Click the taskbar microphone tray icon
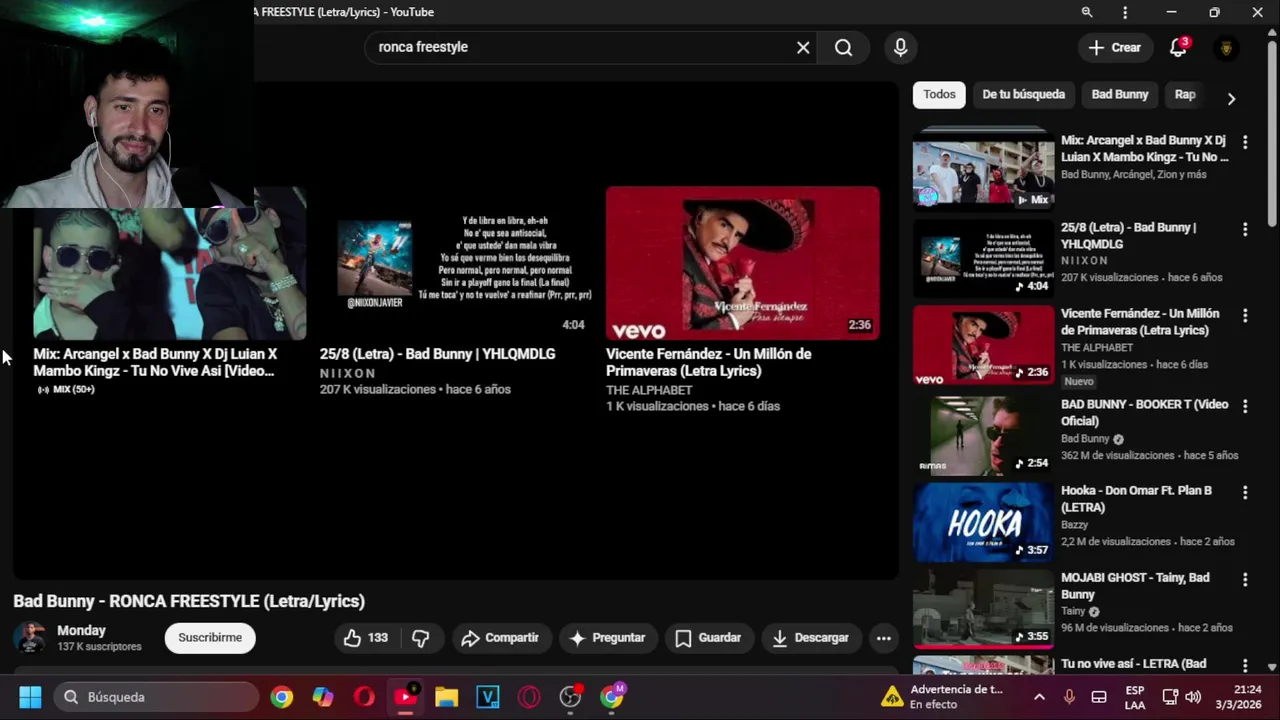The height and width of the screenshot is (720, 1280). [1069, 697]
